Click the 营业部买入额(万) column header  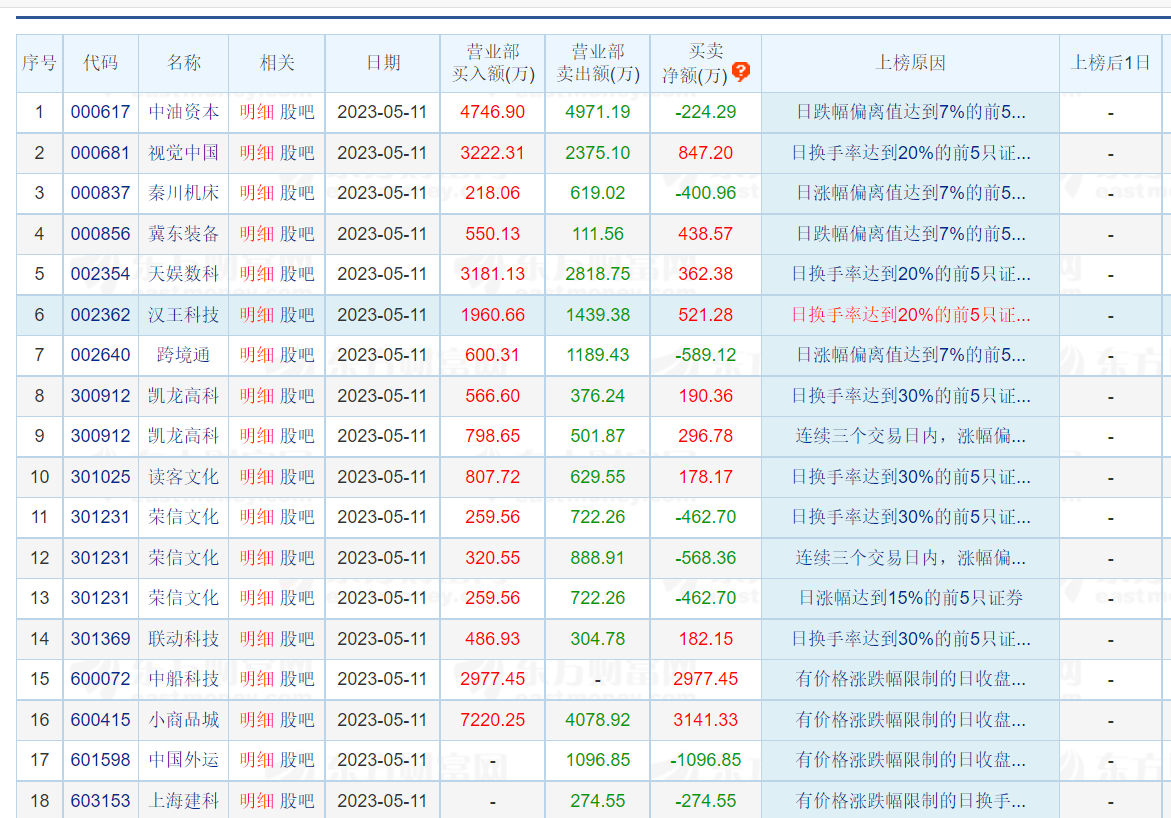(493, 63)
